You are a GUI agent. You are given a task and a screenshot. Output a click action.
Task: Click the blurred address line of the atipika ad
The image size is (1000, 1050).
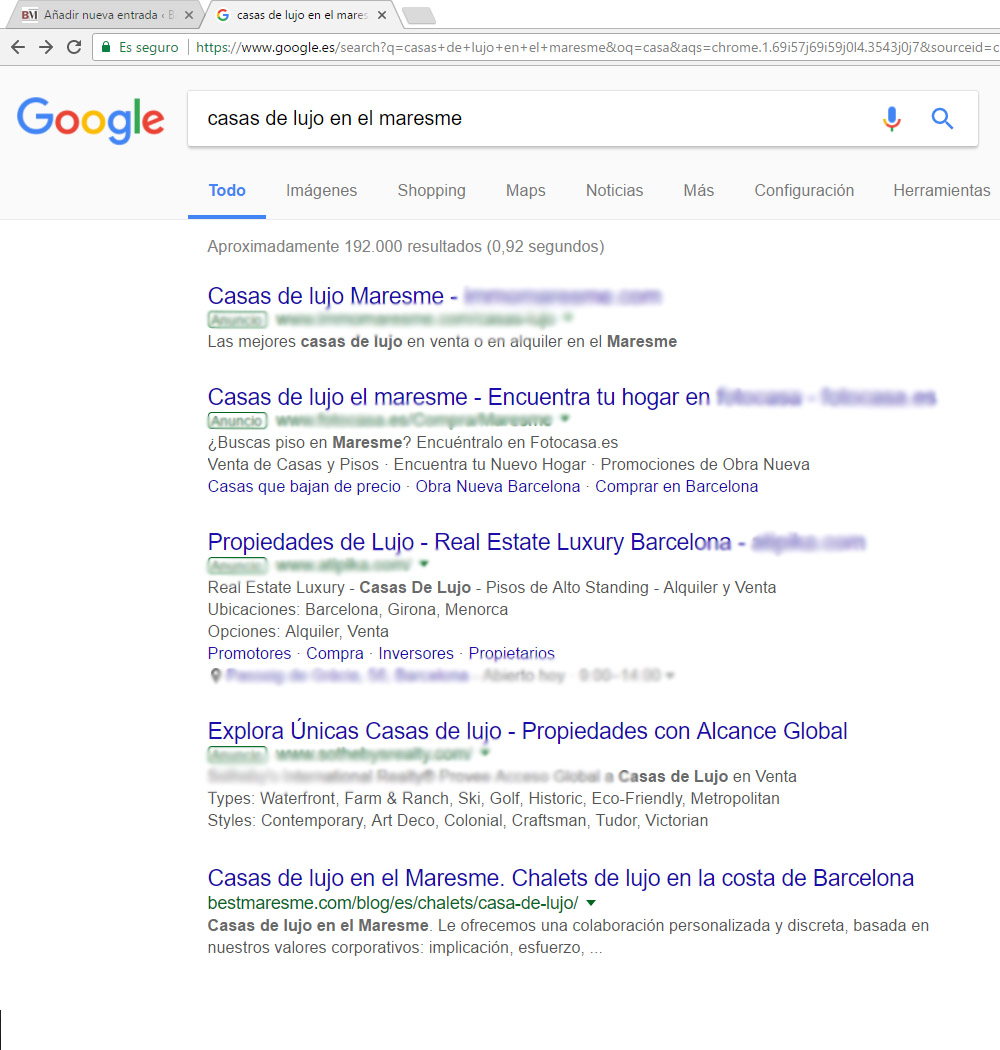[x=347, y=675]
